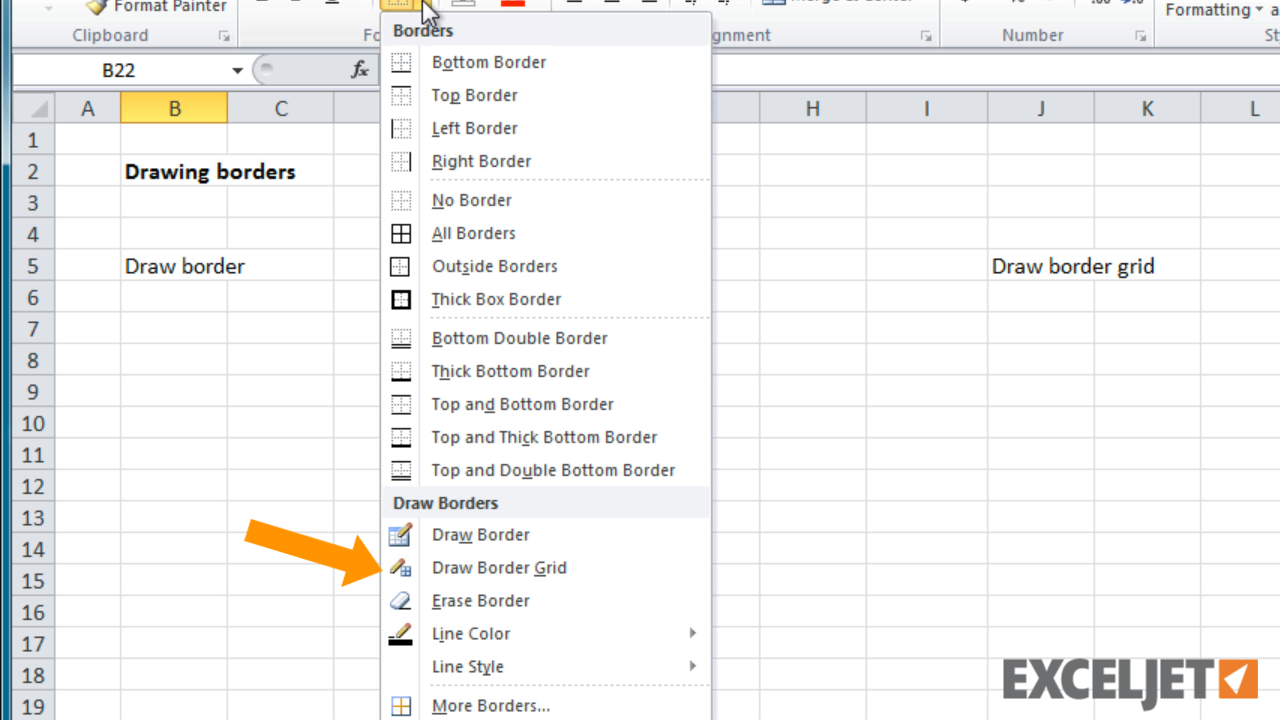Viewport: 1280px width, 720px height.
Task: Select column H header
Action: (812, 109)
